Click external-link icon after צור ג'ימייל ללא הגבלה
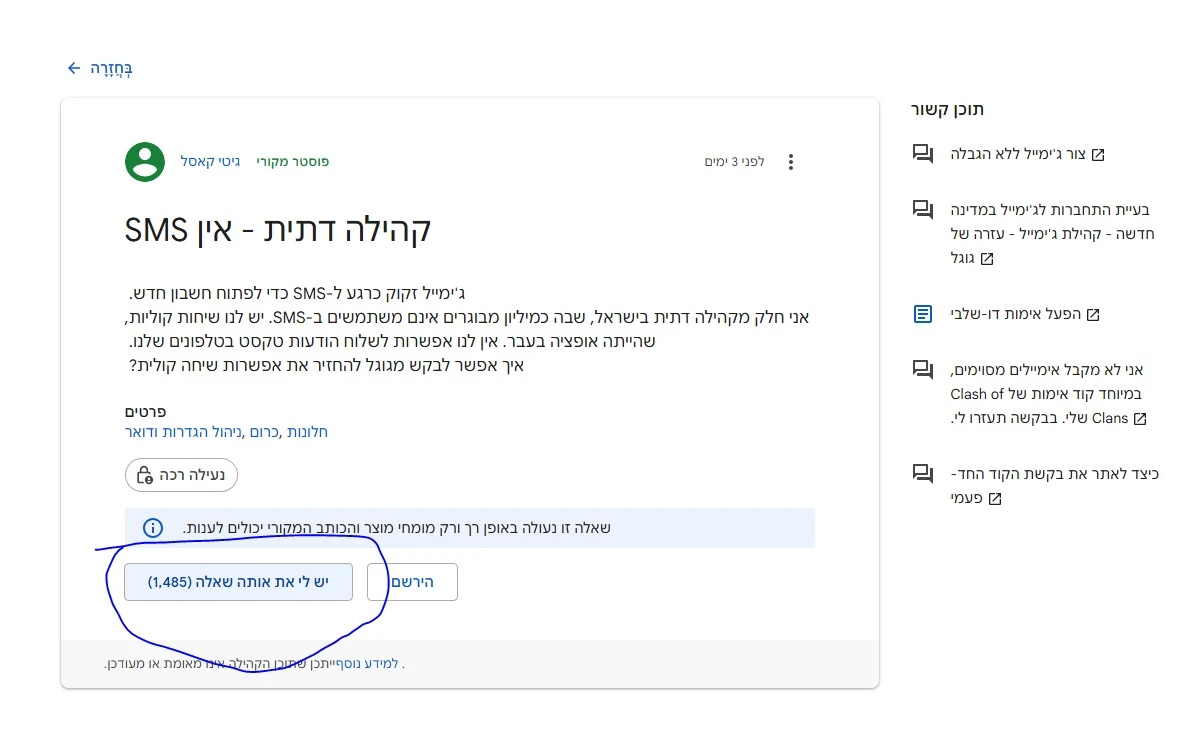The width and height of the screenshot is (1197, 736). point(1098,155)
